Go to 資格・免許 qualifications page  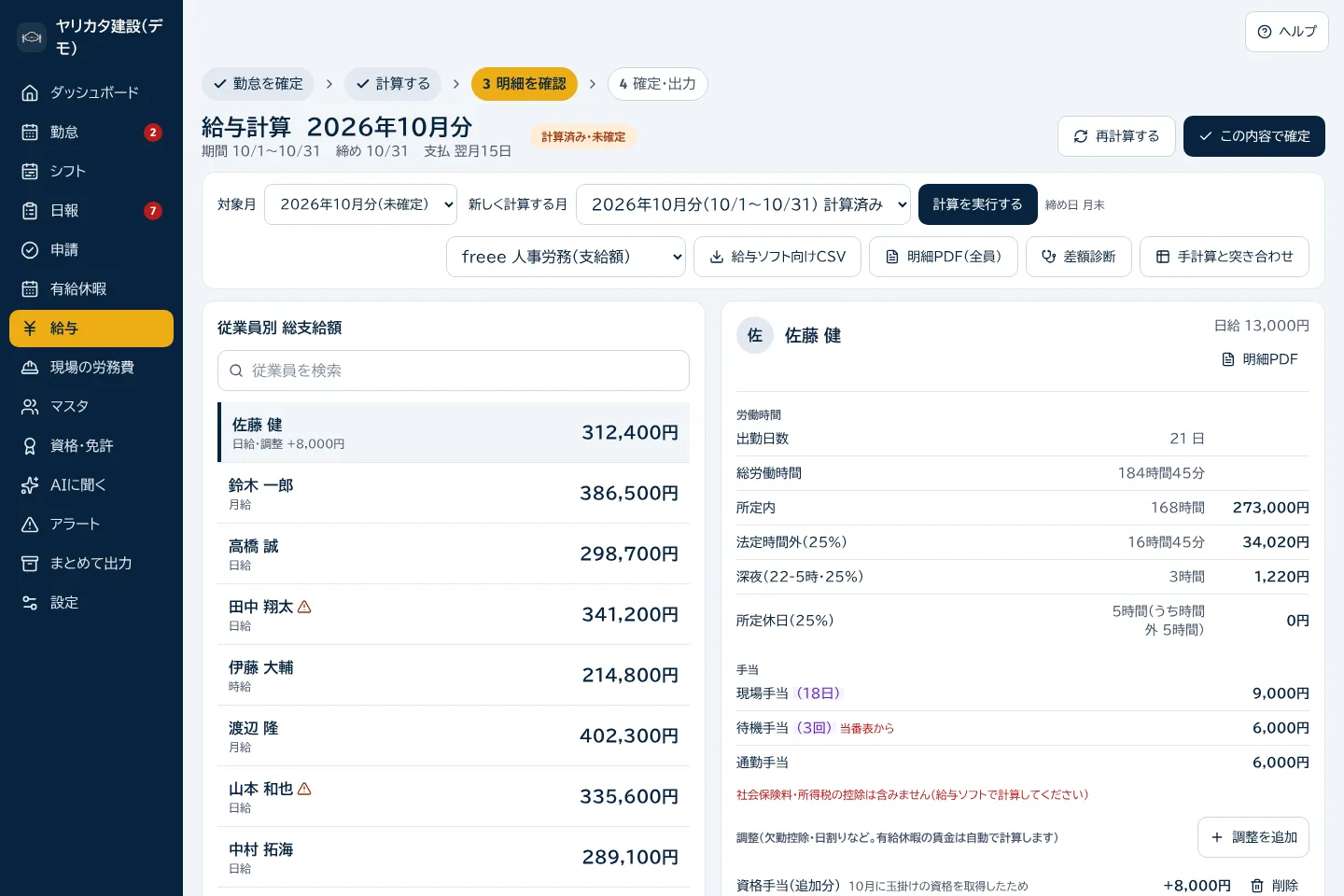click(91, 445)
